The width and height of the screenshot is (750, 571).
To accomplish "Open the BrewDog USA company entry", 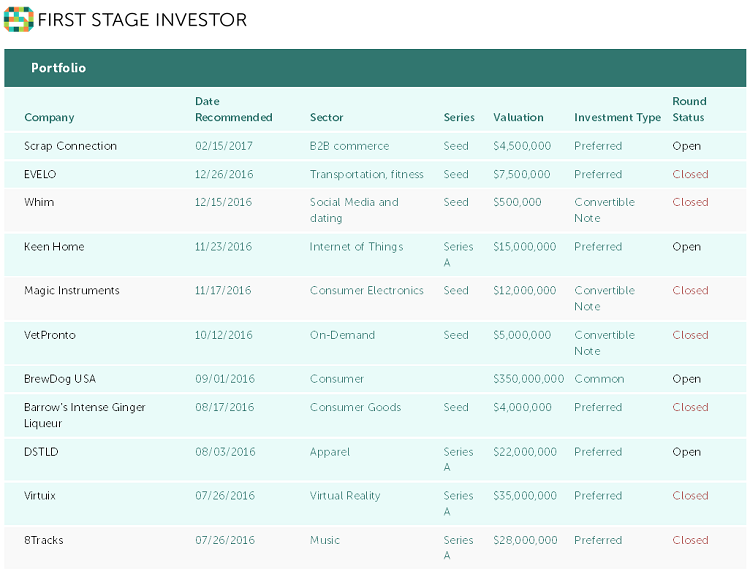I will click(x=60, y=379).
